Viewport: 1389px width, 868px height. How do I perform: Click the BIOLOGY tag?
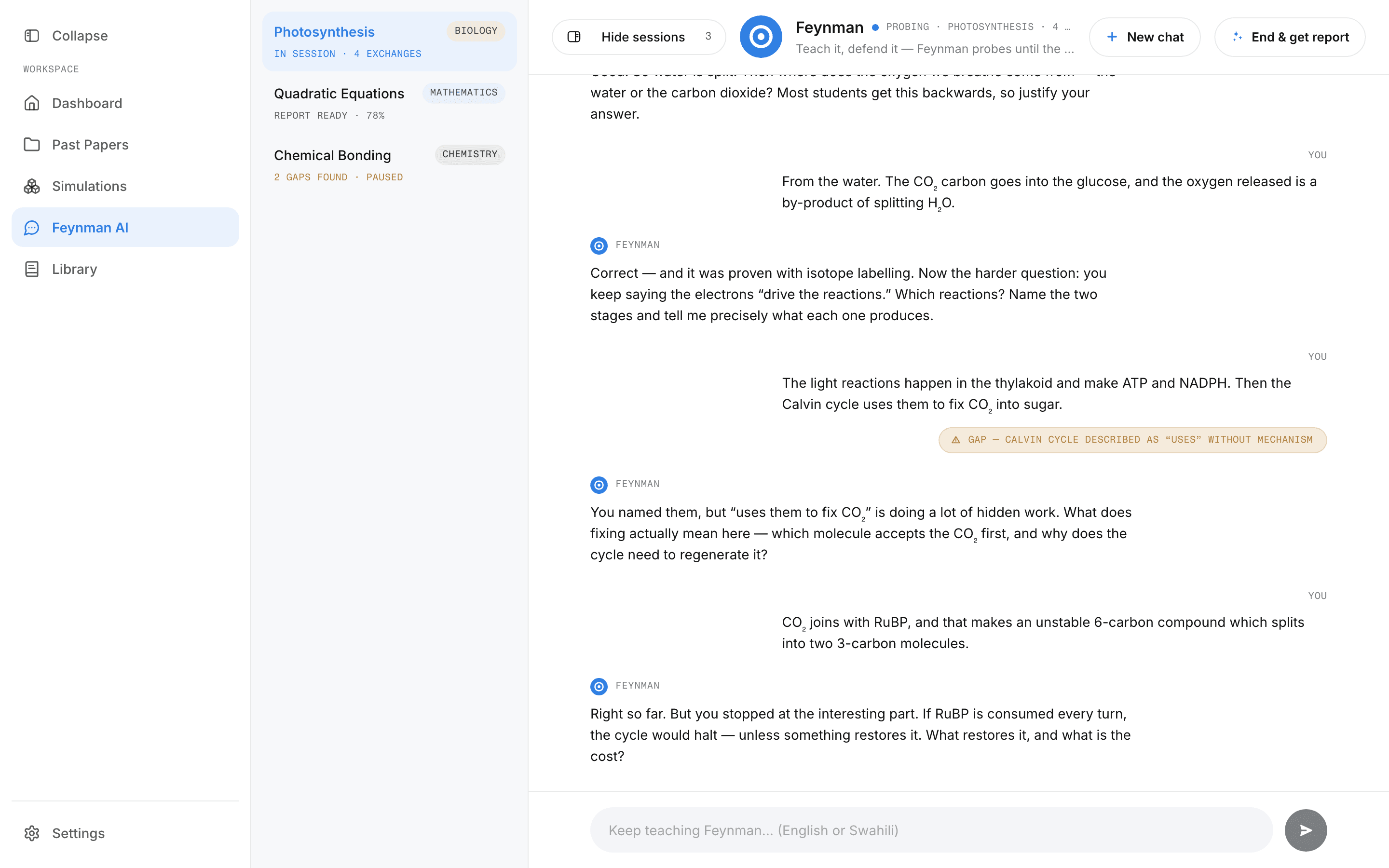[476, 31]
